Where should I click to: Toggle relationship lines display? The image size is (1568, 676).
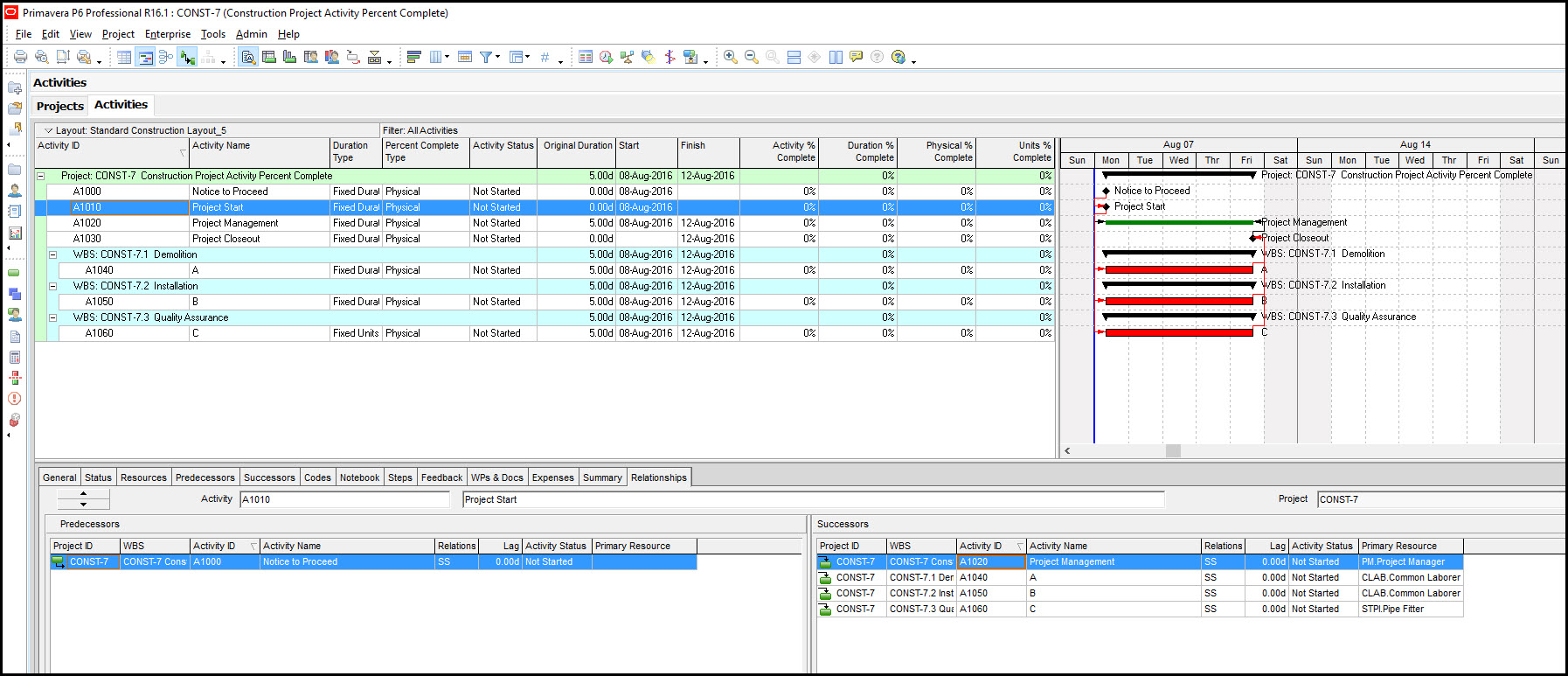(187, 57)
